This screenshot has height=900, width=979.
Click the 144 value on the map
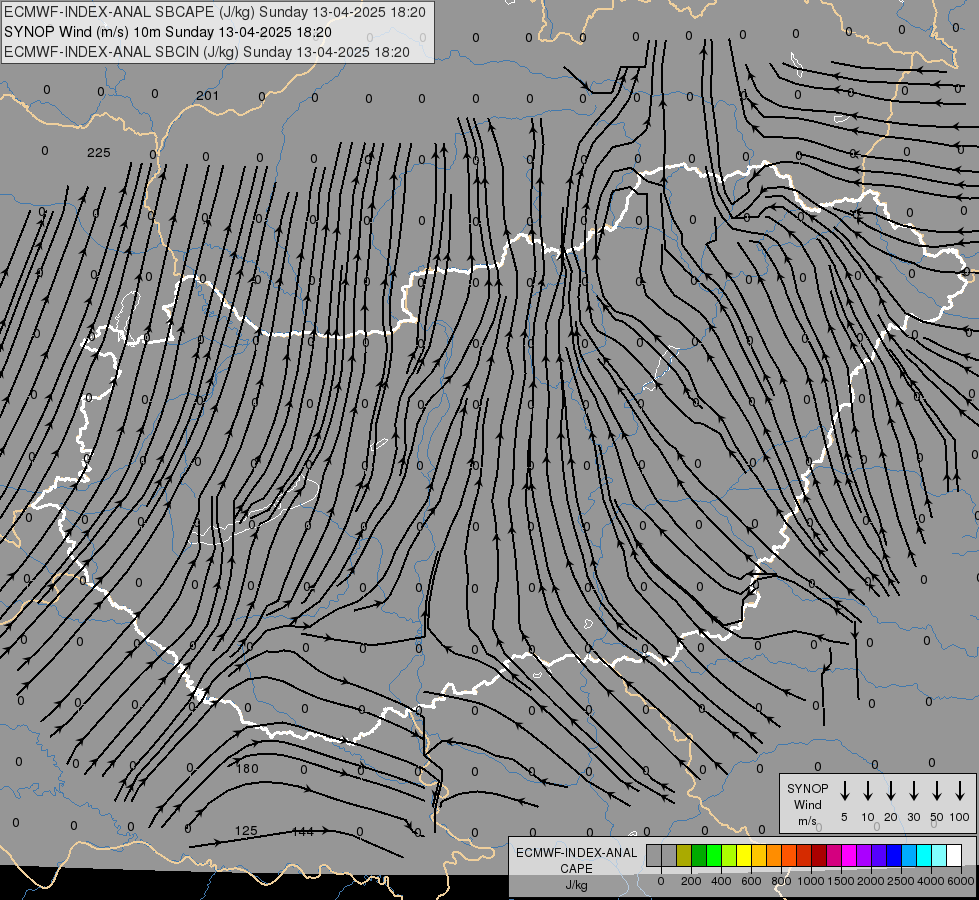click(303, 831)
